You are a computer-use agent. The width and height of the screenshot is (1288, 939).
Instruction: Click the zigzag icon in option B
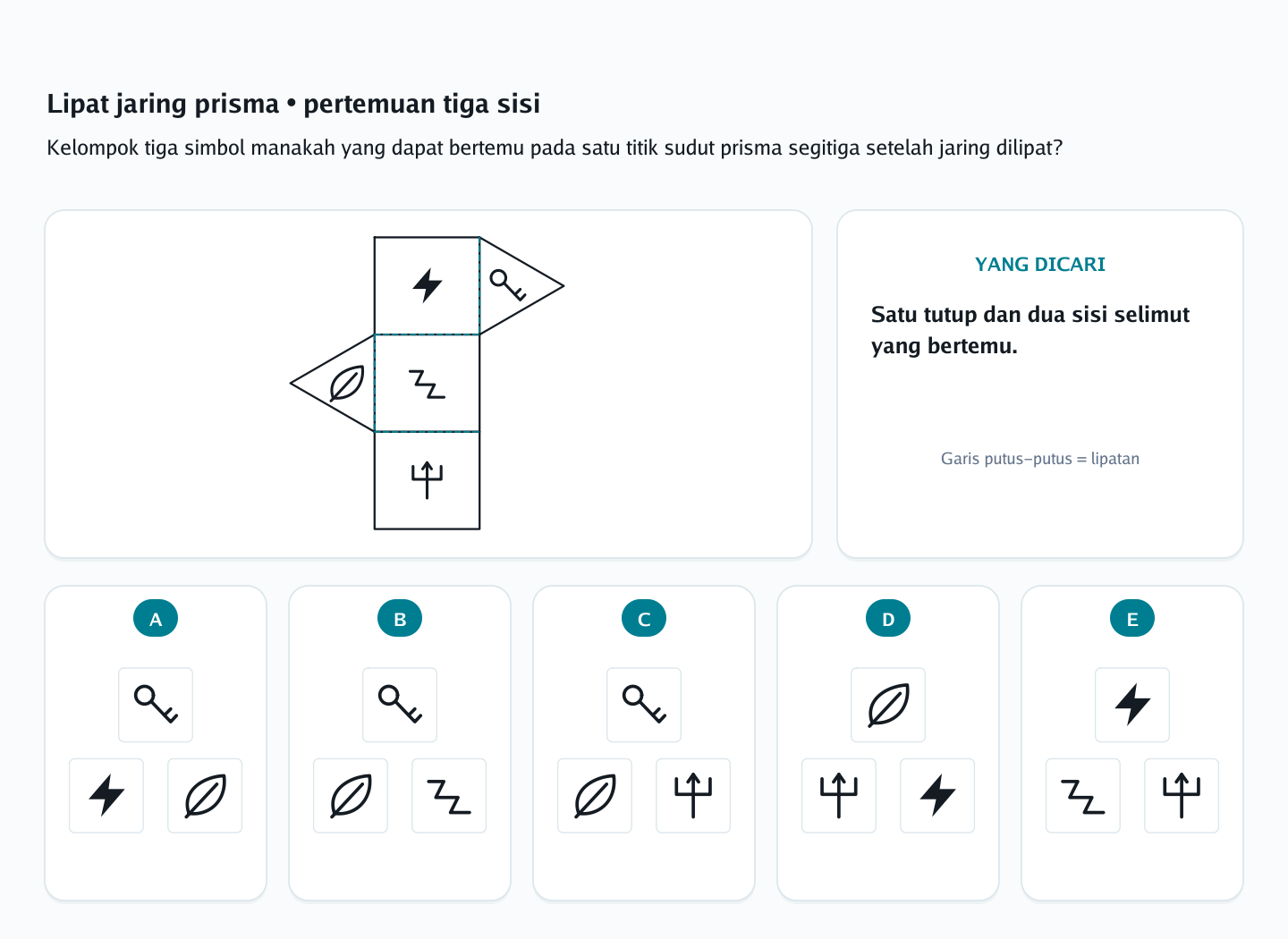449,795
